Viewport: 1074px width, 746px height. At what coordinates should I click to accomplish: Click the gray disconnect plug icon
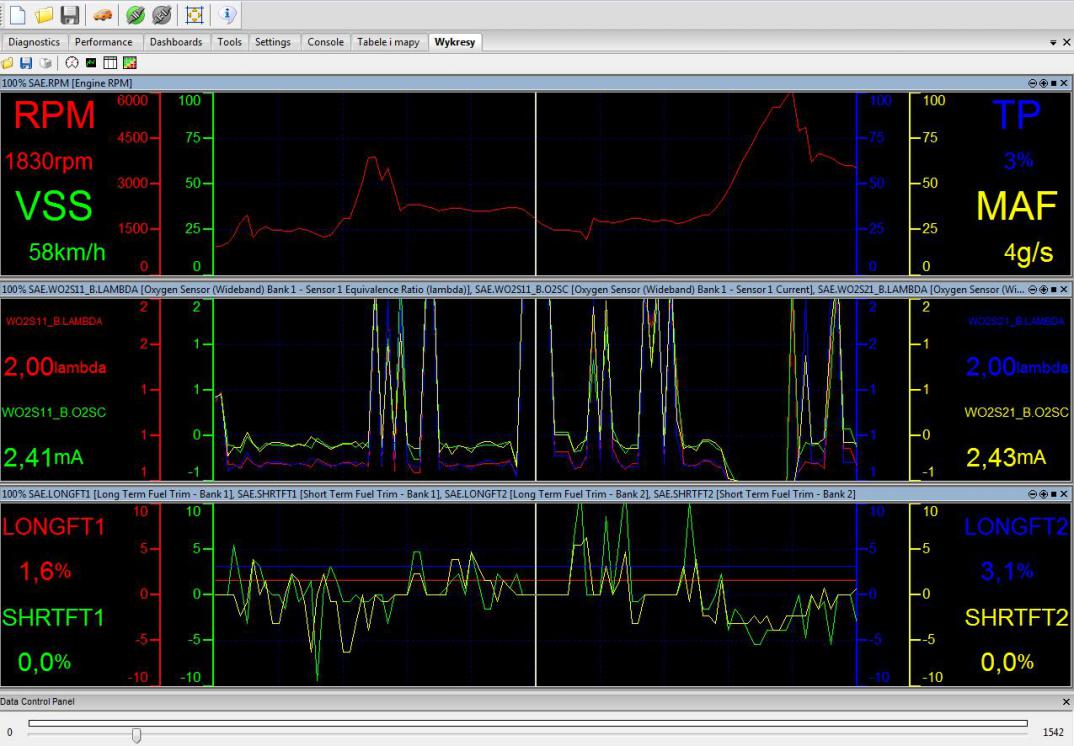161,15
